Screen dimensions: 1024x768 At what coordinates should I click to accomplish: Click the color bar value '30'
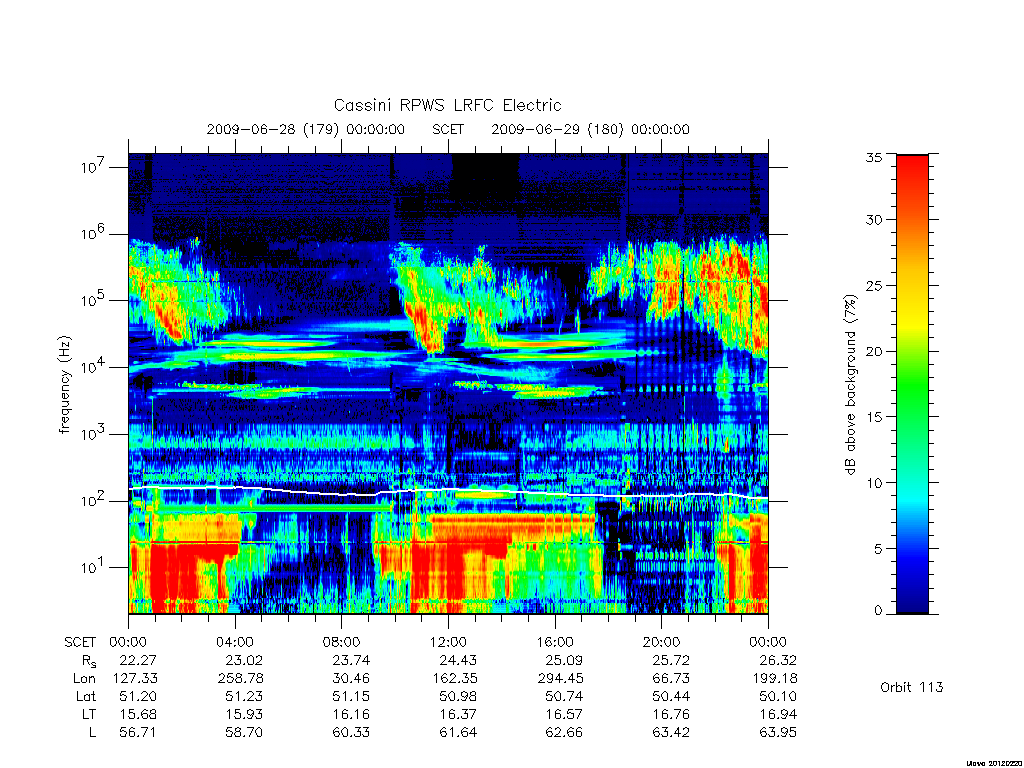pos(874,220)
